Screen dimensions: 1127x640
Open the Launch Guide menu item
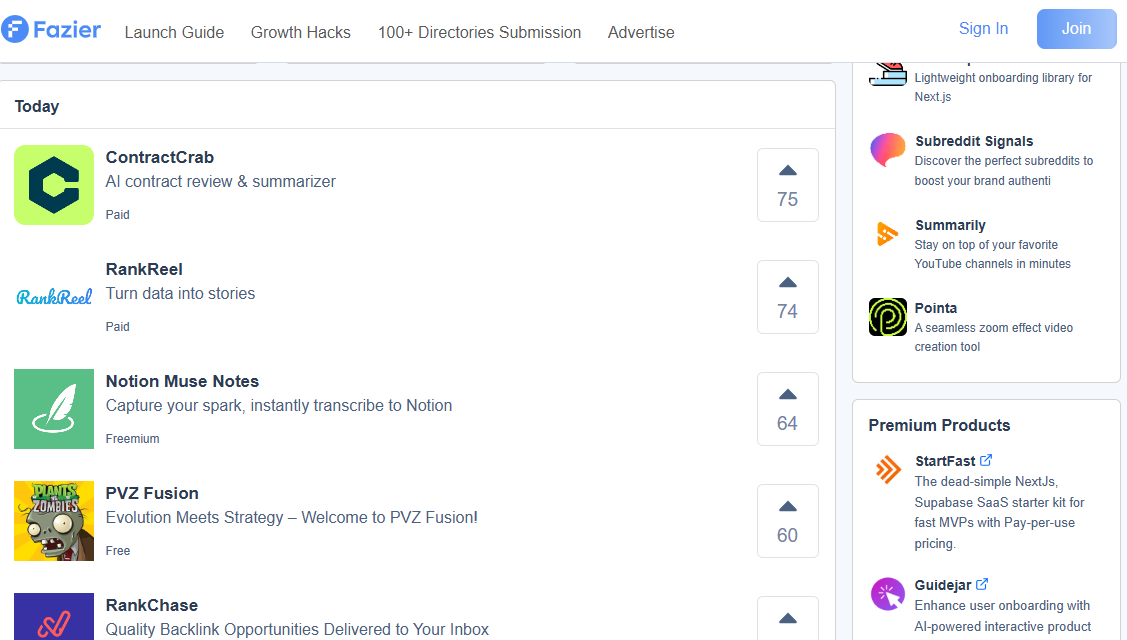(x=174, y=32)
